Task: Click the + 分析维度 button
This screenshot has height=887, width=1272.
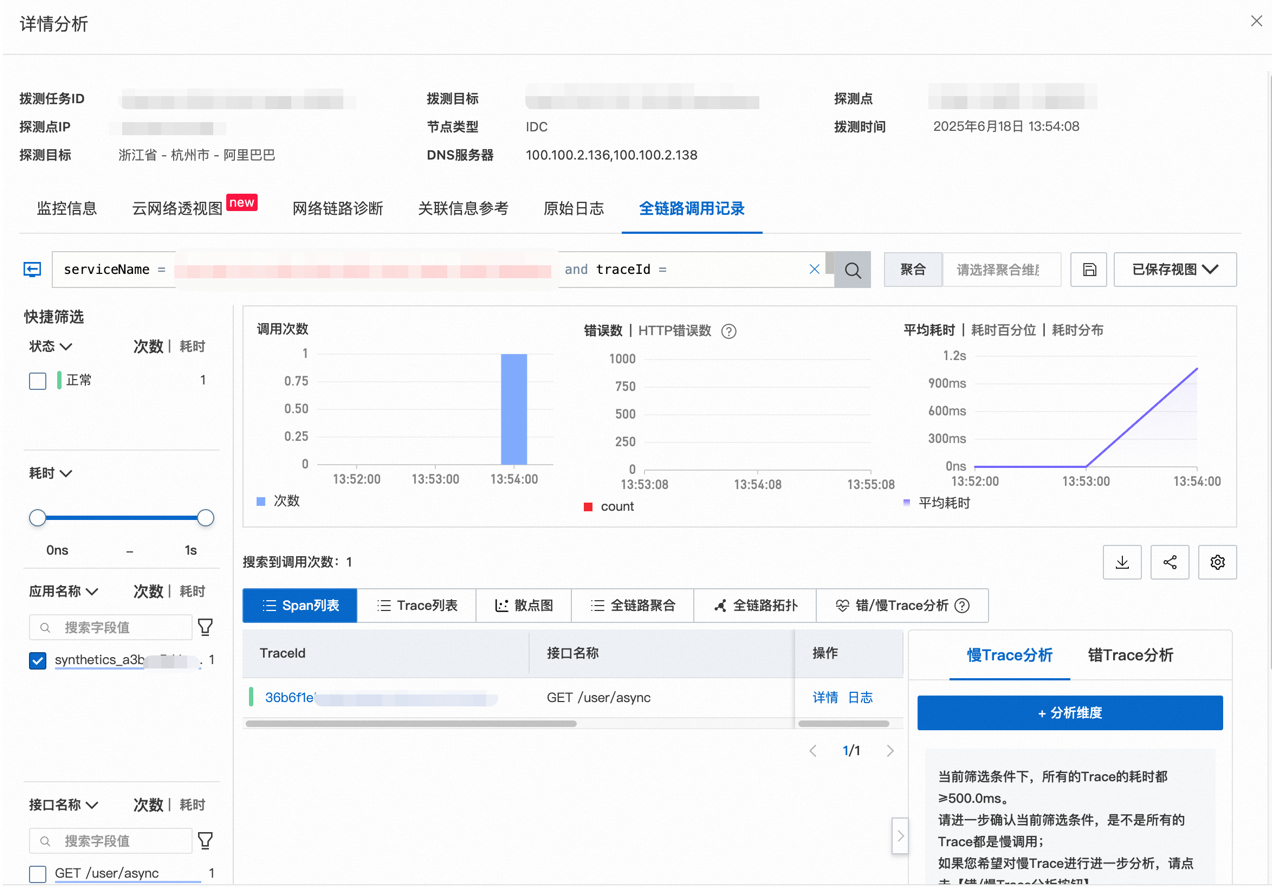Action: click(x=1070, y=713)
